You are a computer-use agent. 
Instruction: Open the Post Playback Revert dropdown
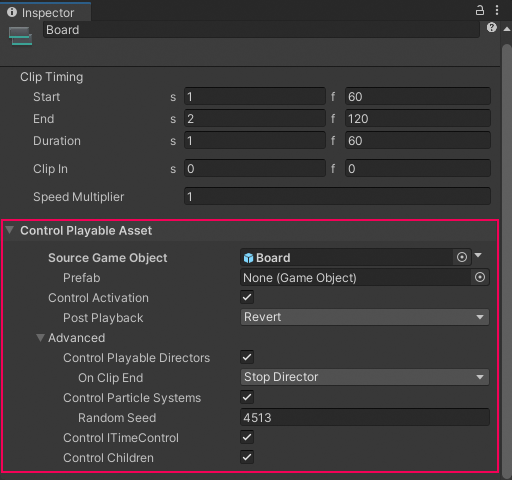[365, 317]
